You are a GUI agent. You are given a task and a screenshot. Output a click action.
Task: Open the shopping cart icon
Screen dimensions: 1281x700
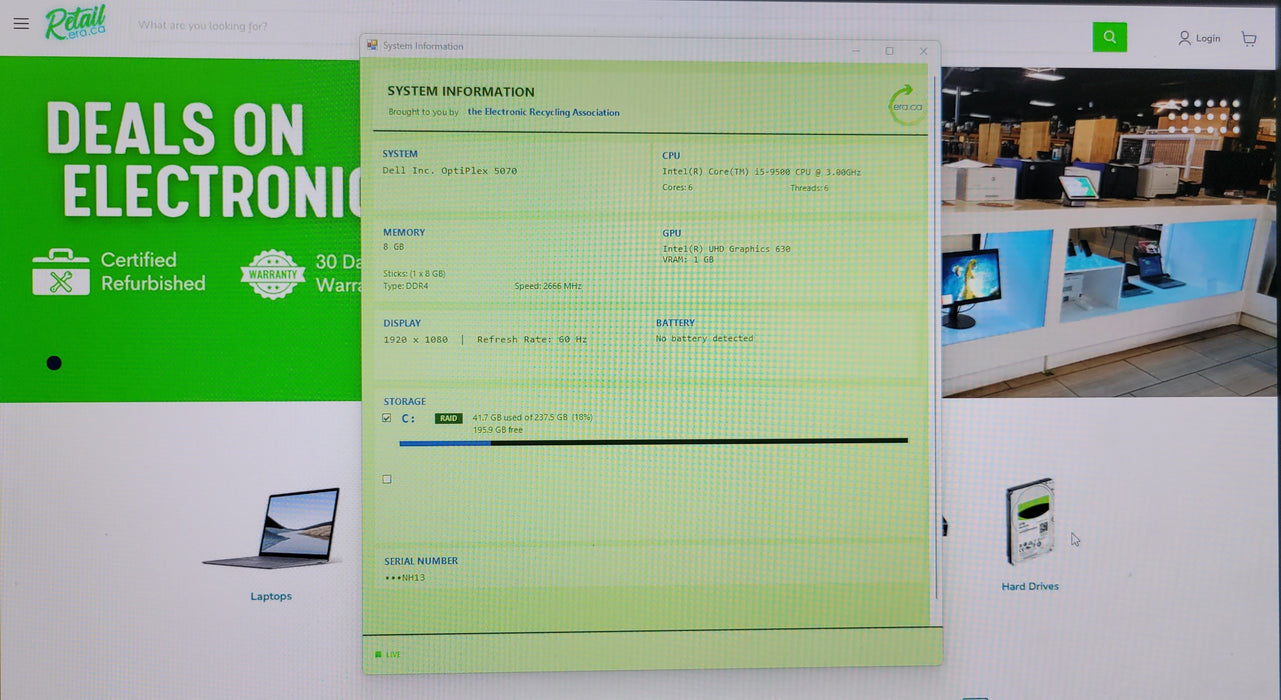(x=1249, y=38)
